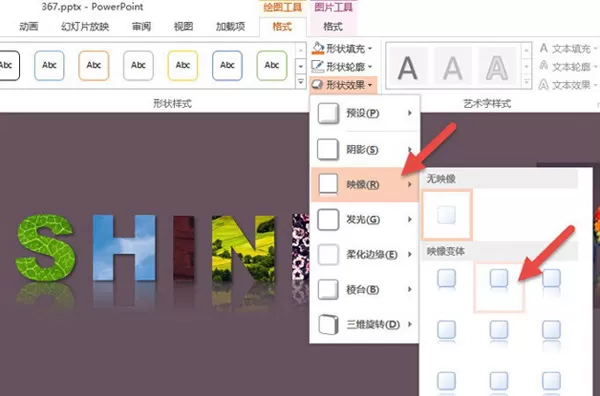Expand the WordArt styles gallery
The width and height of the screenshot is (600, 396).
[x=527, y=82]
